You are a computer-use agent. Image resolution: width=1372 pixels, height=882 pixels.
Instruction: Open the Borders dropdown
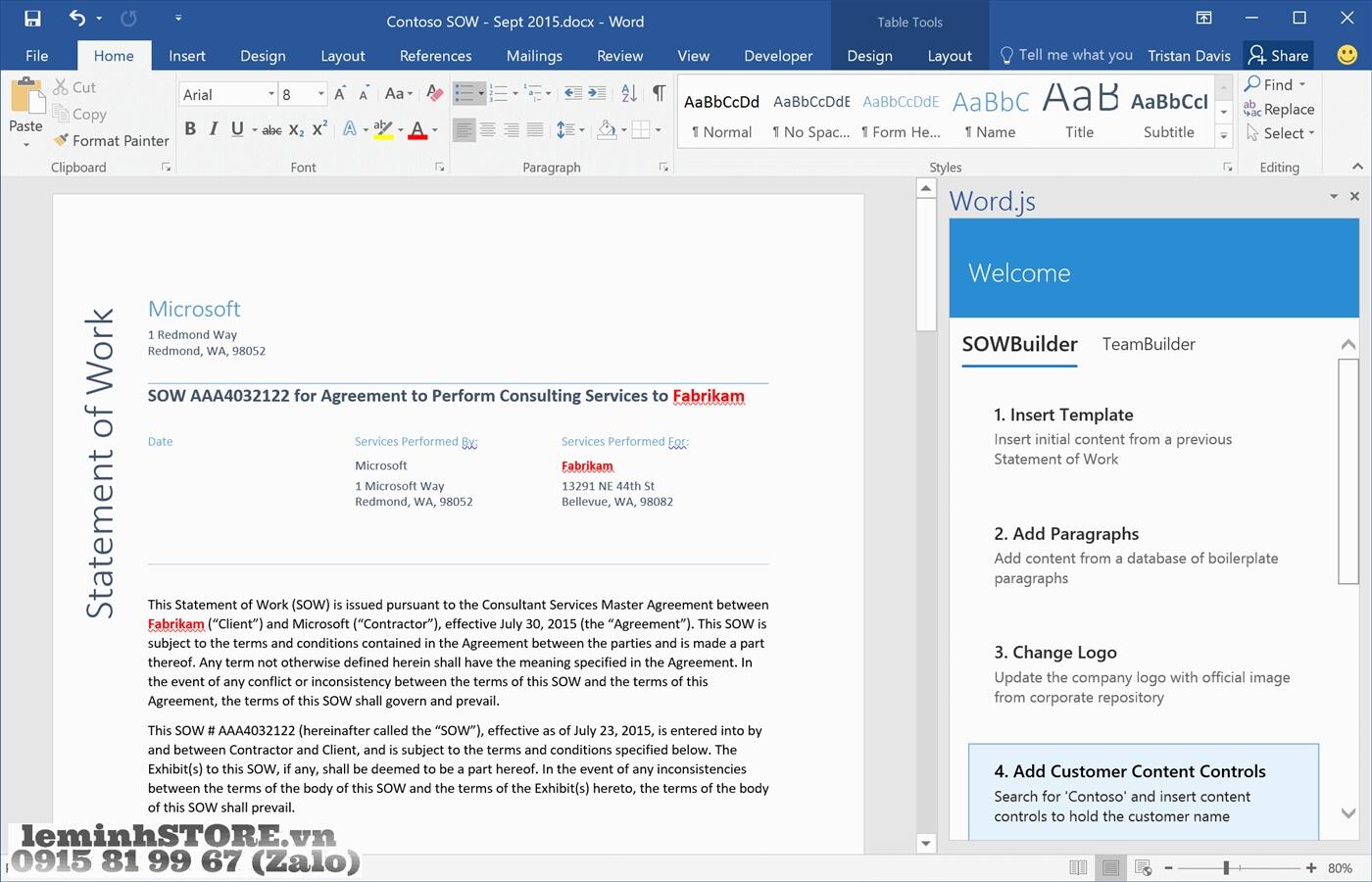pyautogui.click(x=658, y=129)
